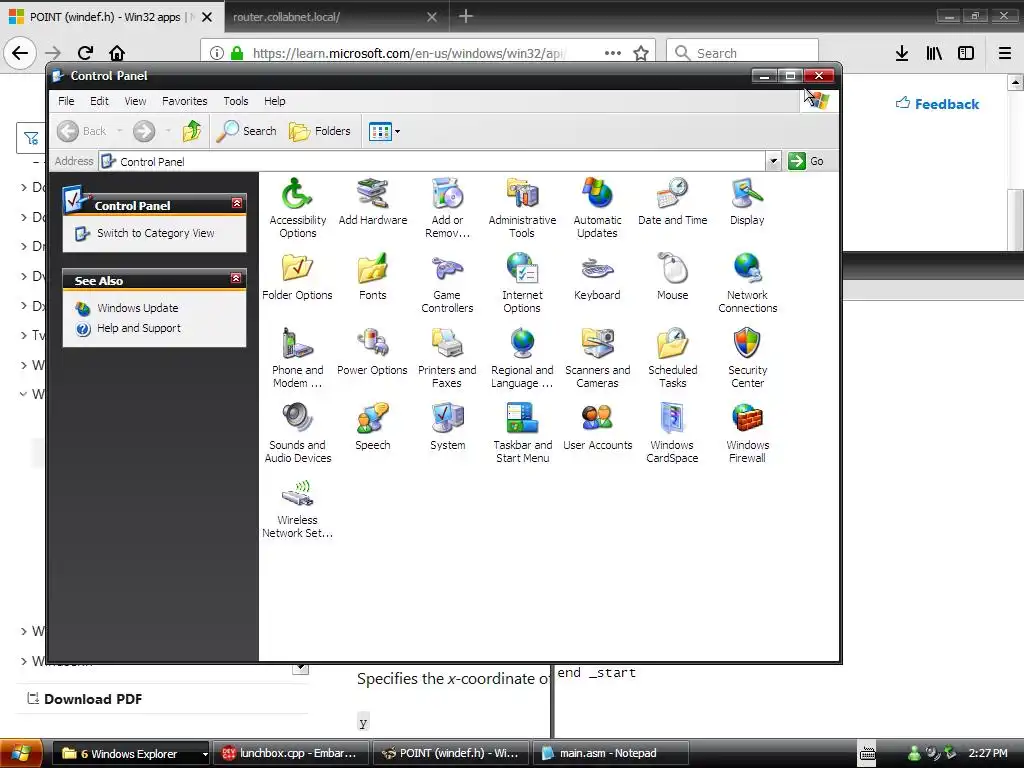Click the Windows Start button
This screenshot has width=1024, height=768.
tap(21, 754)
